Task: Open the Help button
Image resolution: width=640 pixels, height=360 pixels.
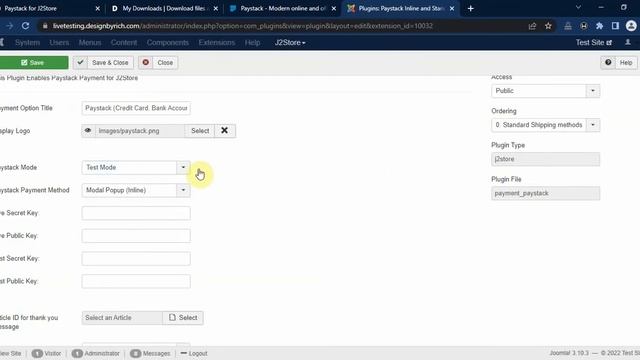Action: pyautogui.click(x=619, y=62)
